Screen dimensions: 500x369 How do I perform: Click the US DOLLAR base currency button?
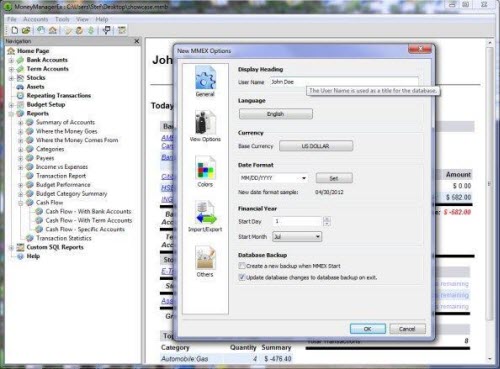click(316, 146)
